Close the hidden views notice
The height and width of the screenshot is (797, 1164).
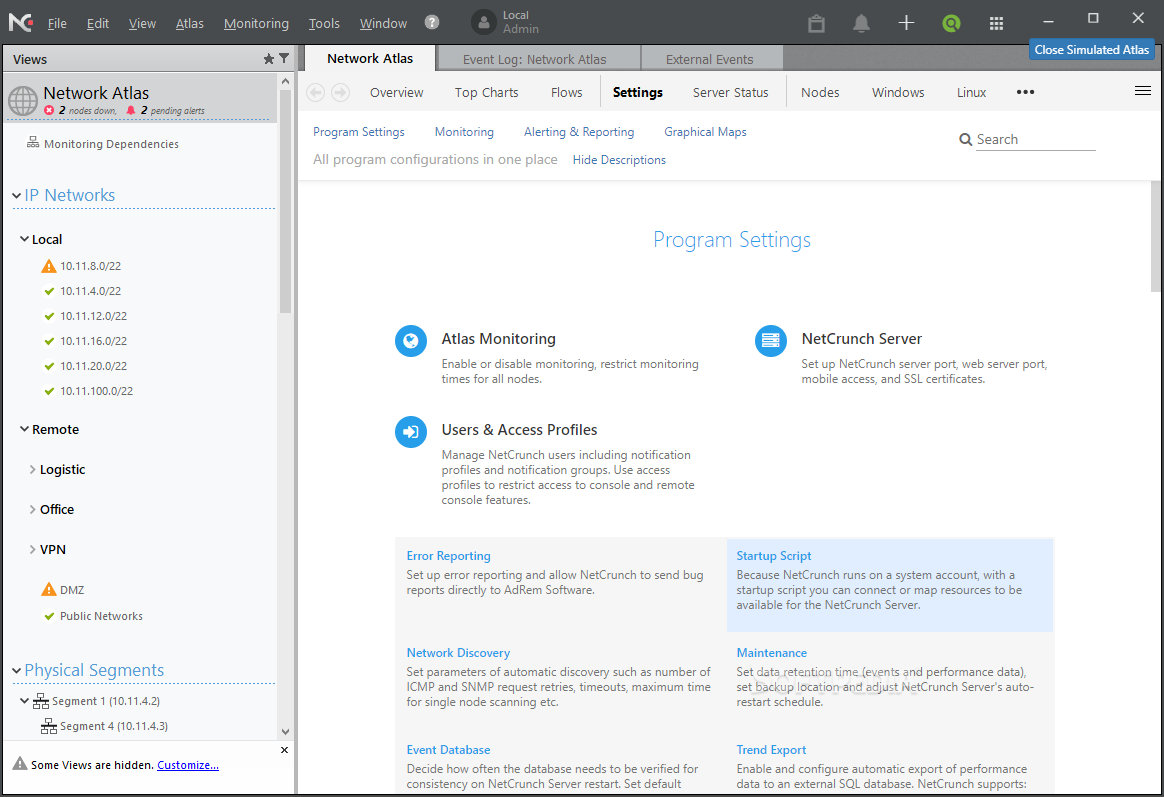[x=284, y=750]
